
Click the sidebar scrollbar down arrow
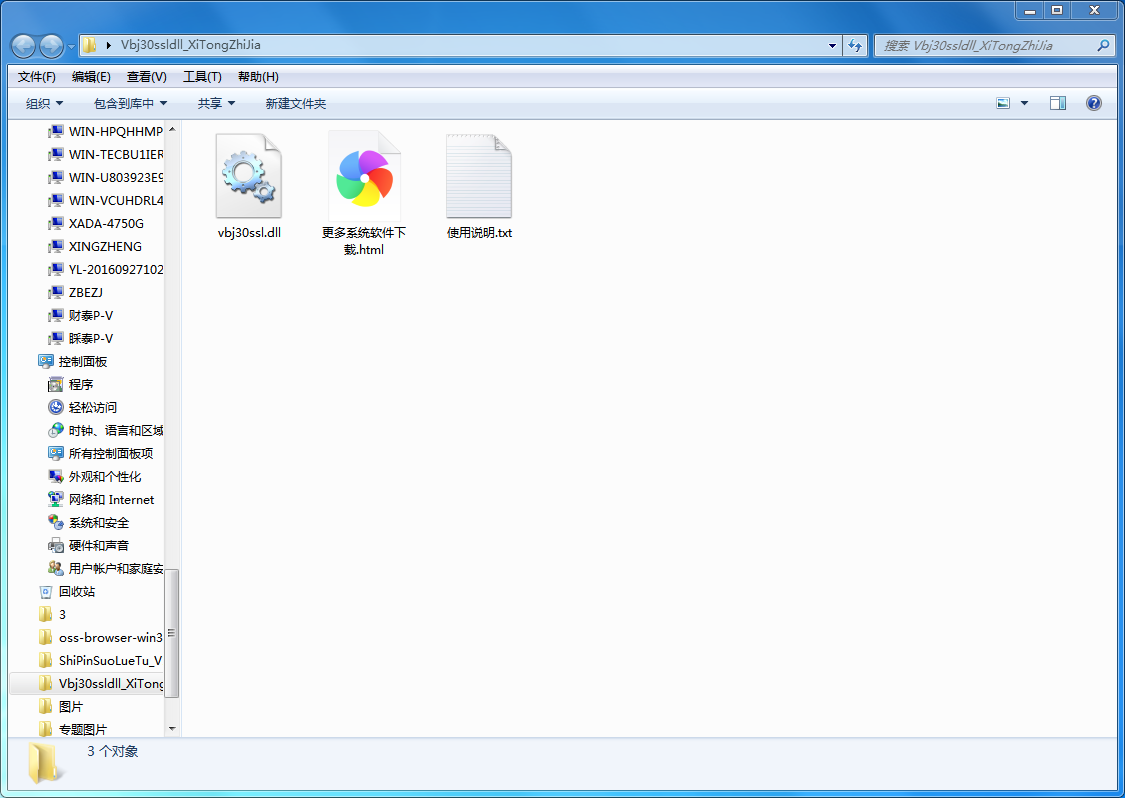[x=171, y=729]
